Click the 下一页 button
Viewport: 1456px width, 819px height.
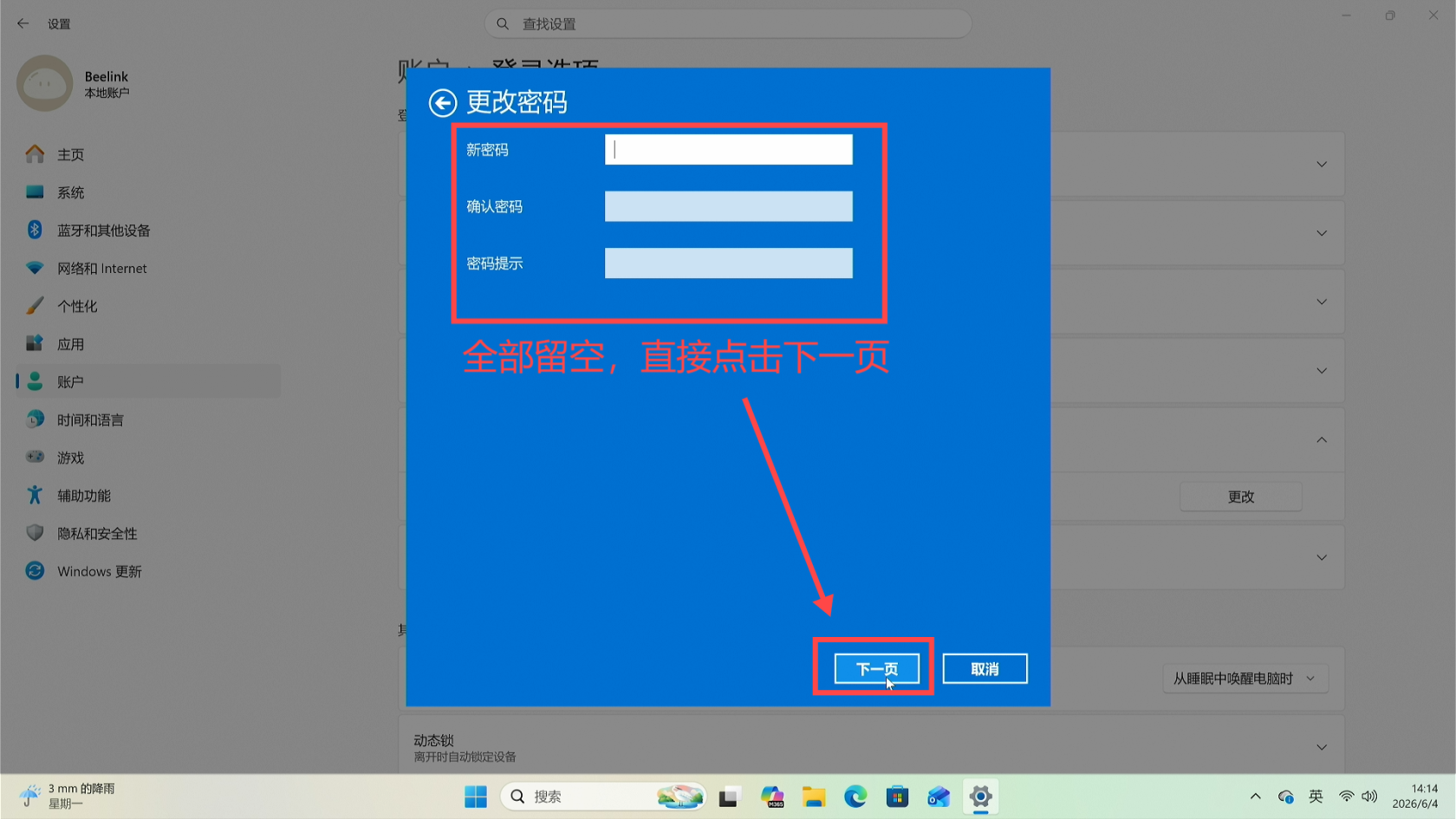point(876,668)
